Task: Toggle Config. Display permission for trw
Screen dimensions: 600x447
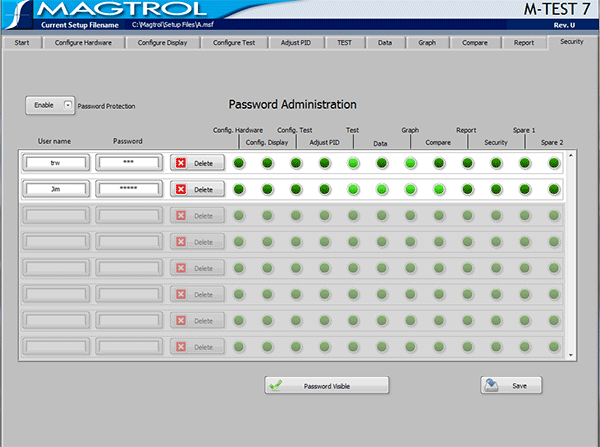Action: point(267,163)
